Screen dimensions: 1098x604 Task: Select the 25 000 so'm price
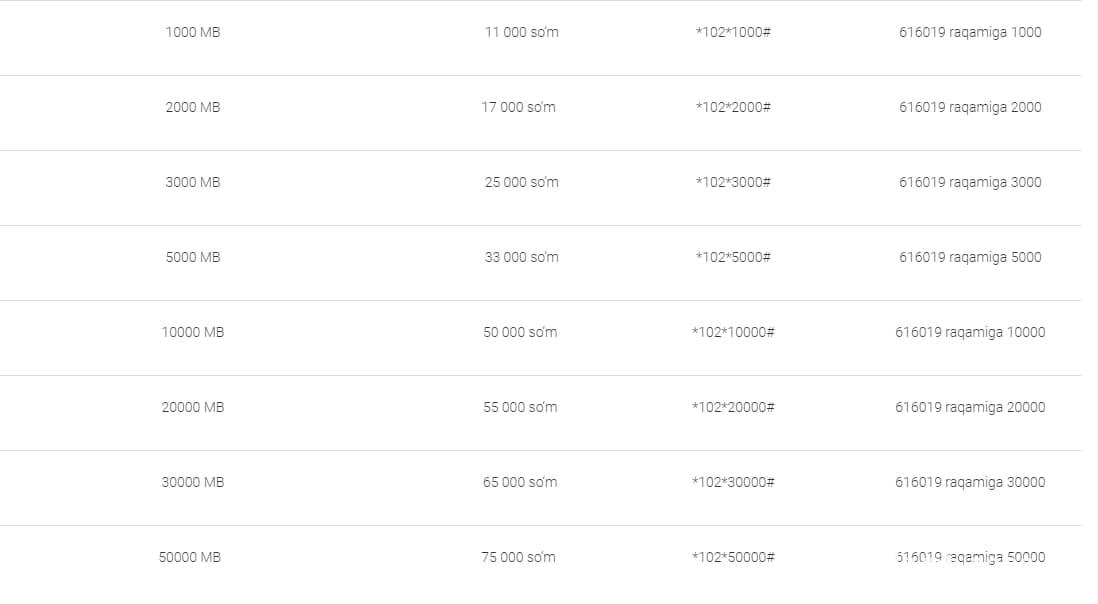[x=521, y=182]
